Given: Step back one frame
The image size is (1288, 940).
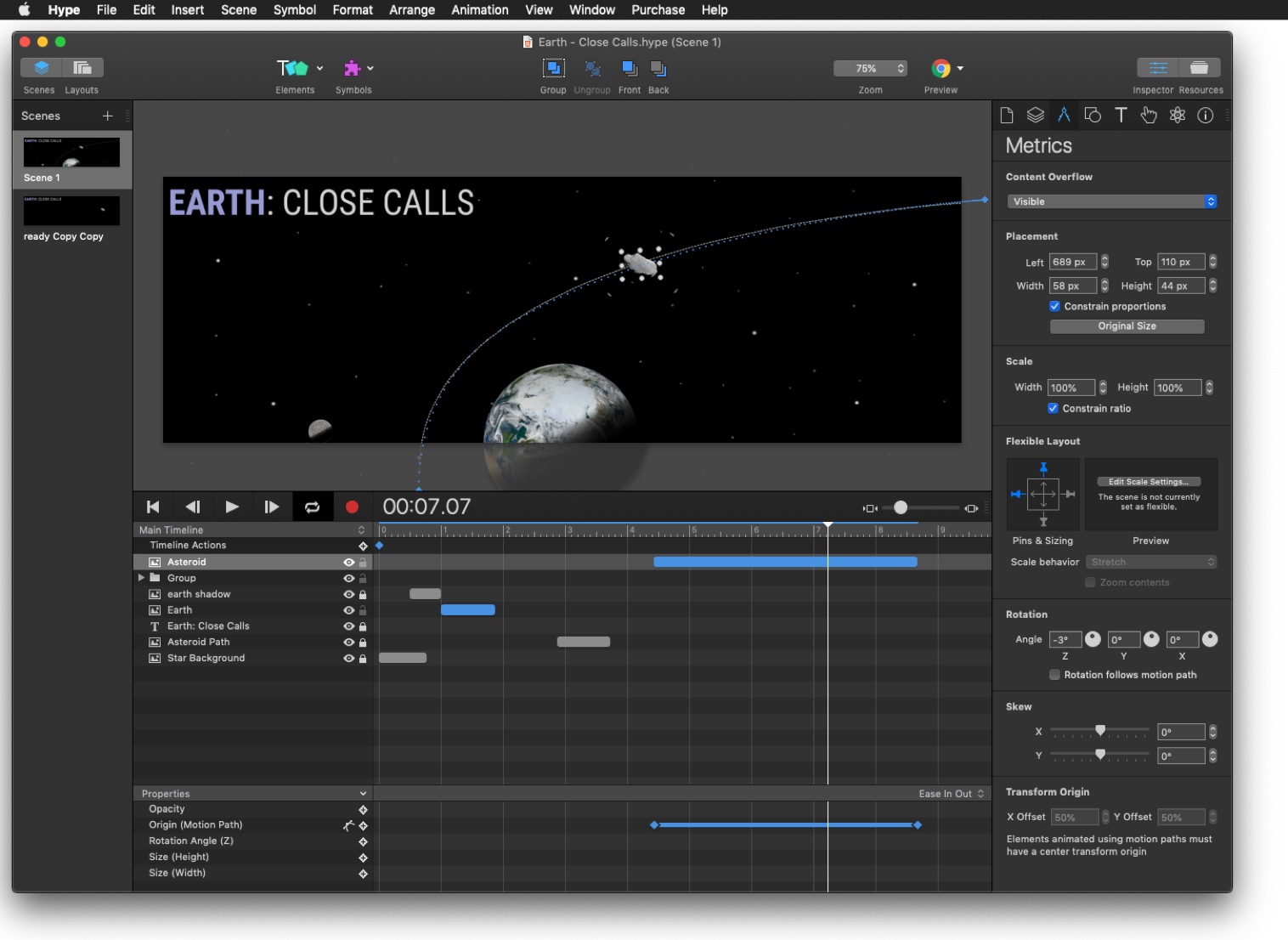Looking at the screenshot, I should (193, 507).
